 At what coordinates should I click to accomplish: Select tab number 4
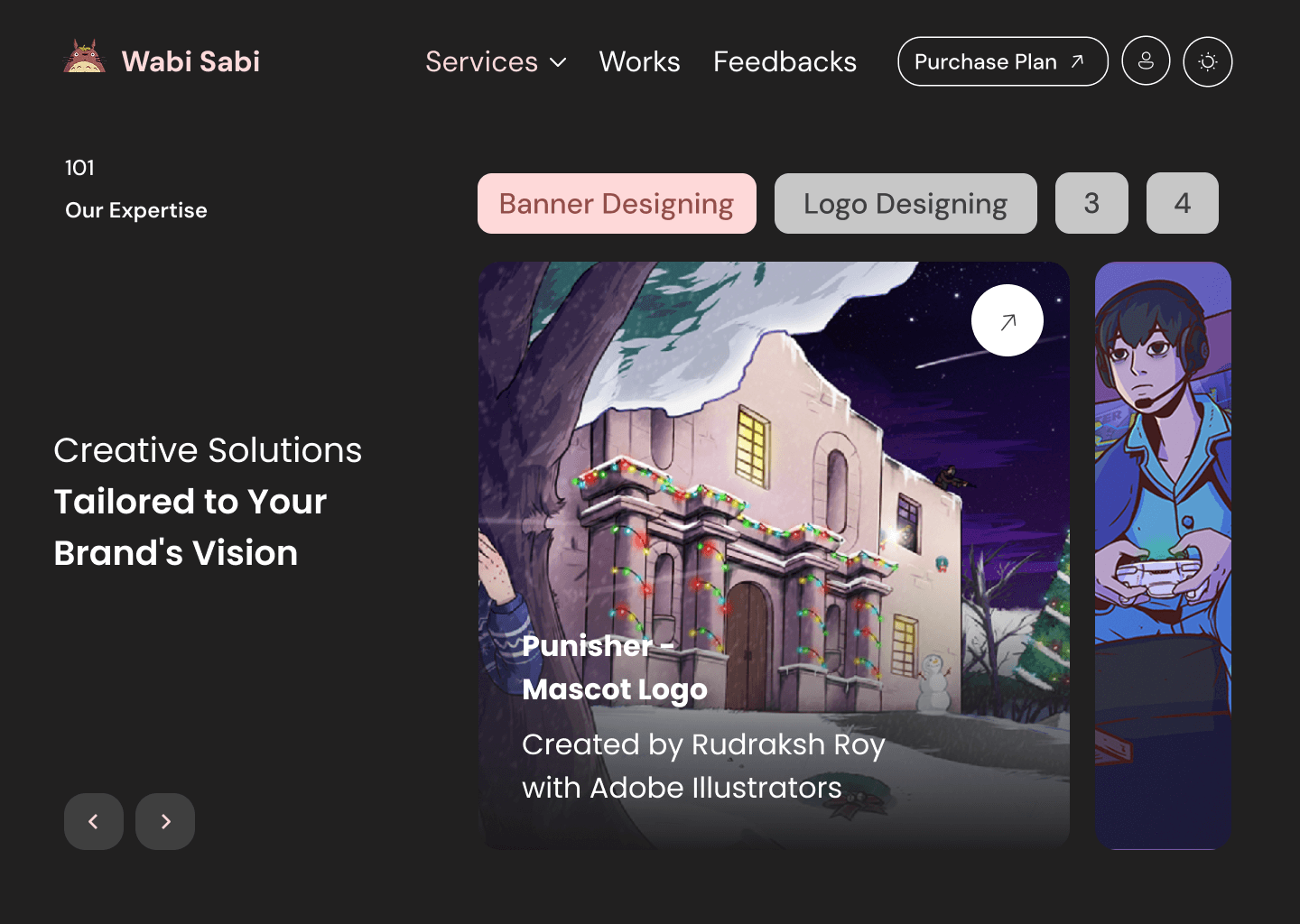pyautogui.click(x=1183, y=204)
